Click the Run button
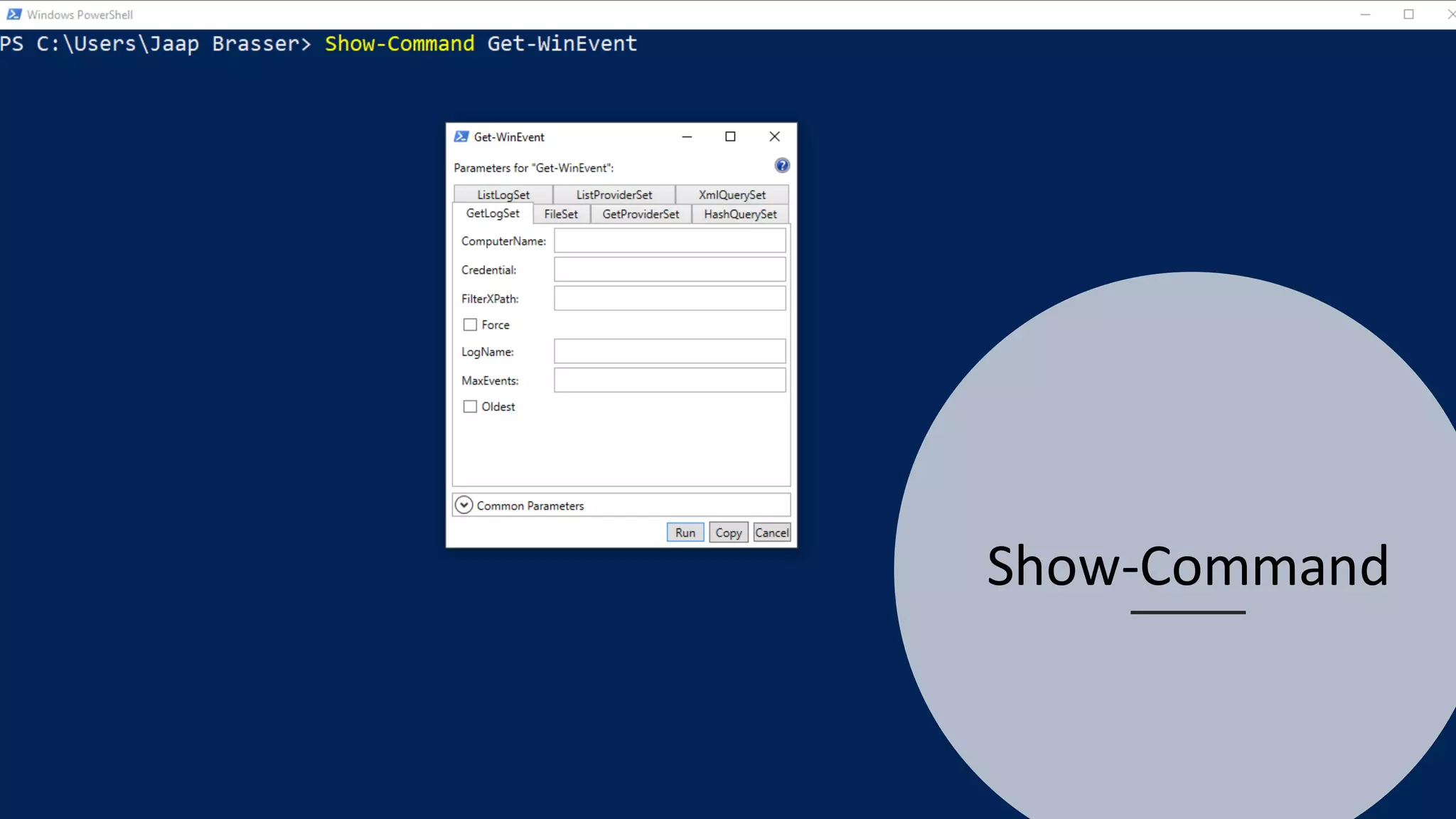The image size is (1456, 819). 685,532
